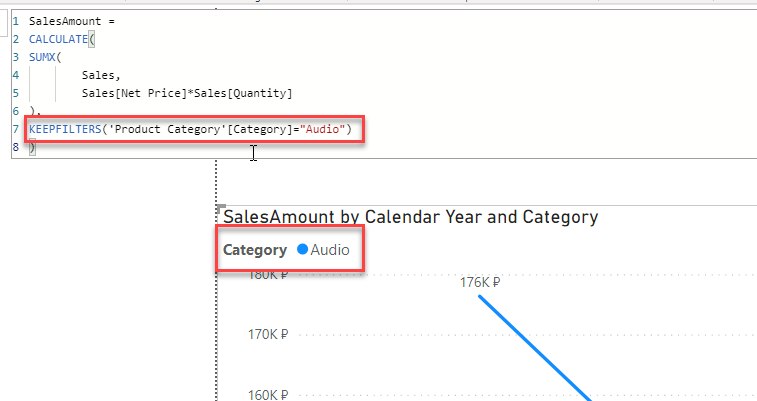Place cursor at closing parenthesis on line 8
The image size is (757, 401).
(32, 147)
